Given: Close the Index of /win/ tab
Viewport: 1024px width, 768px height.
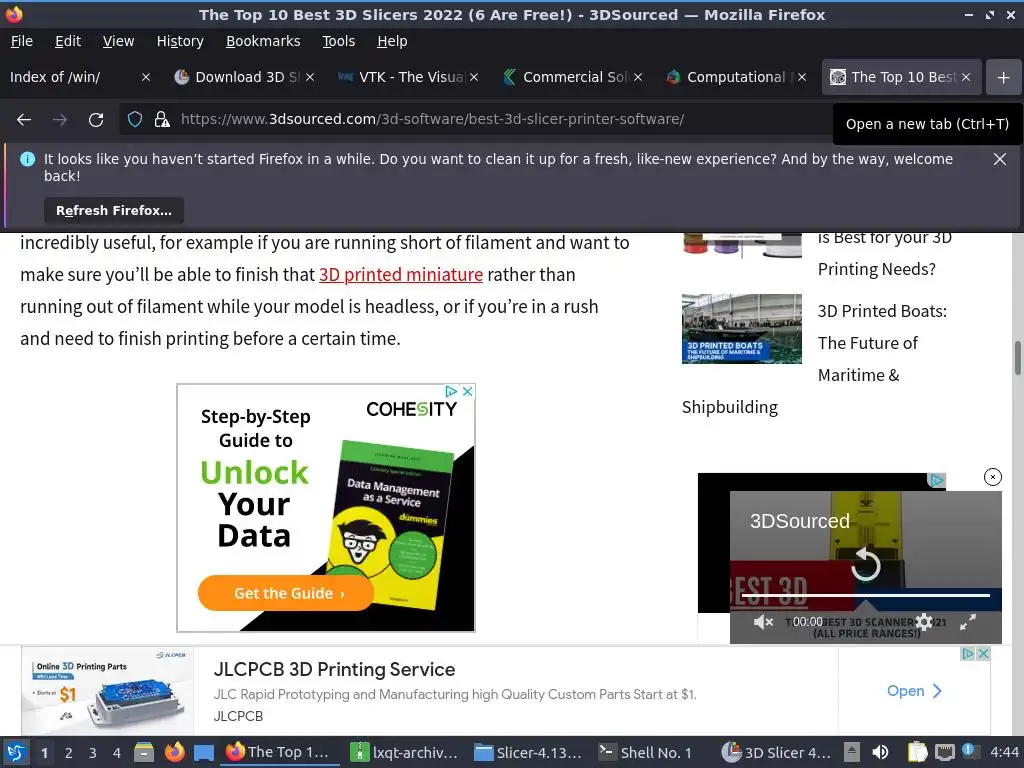Looking at the screenshot, I should tap(146, 77).
